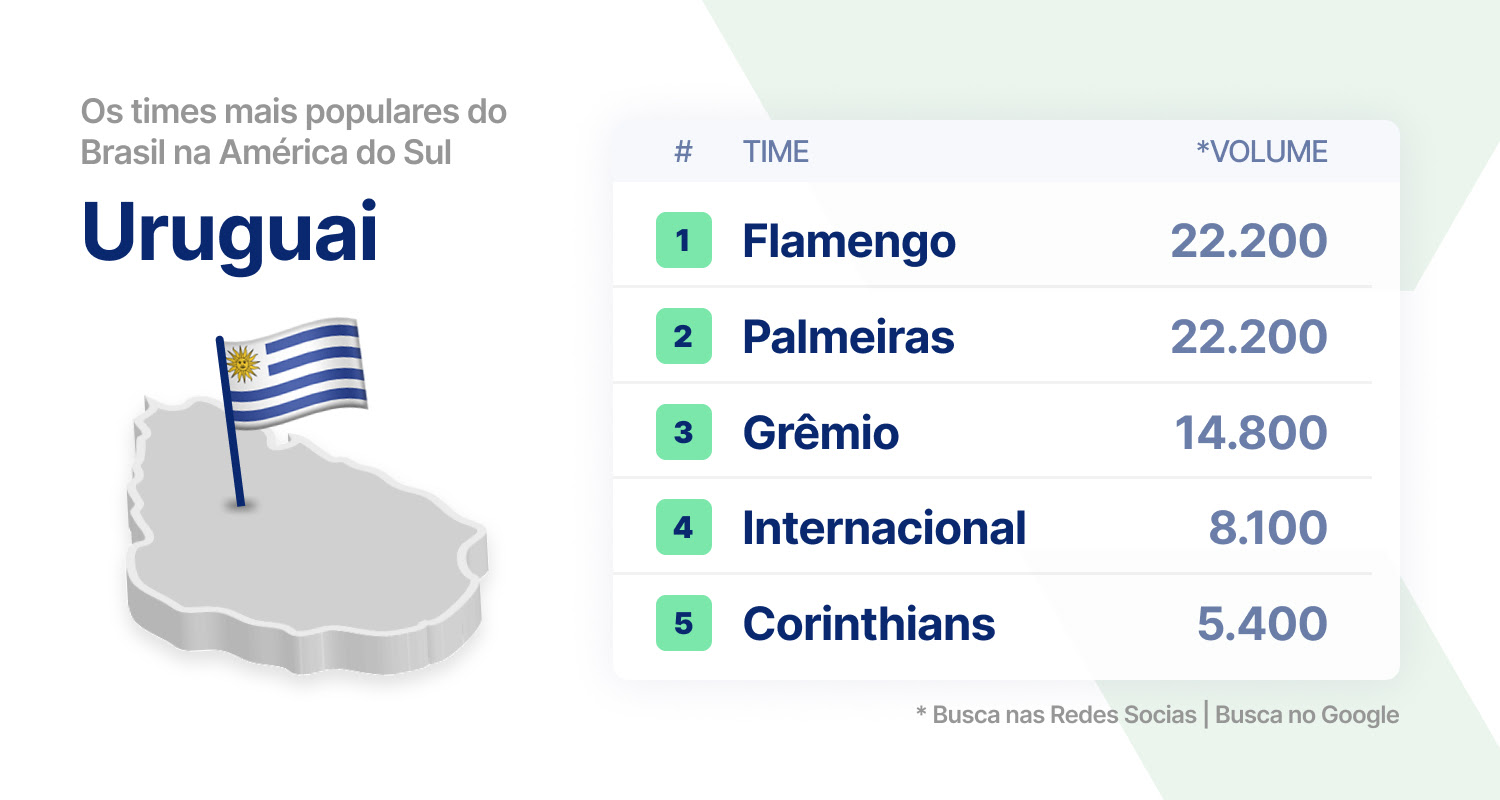
Task: Choose the Internacional team entry
Action: click(x=884, y=528)
